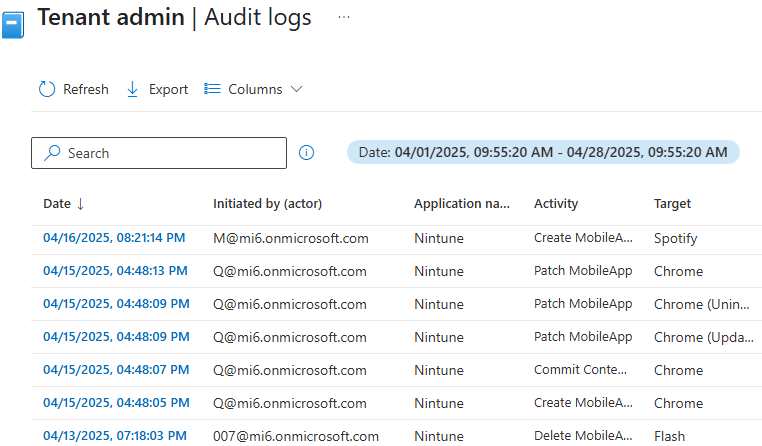
Task: Click the magnifier icon in search box
Action: click(52, 153)
